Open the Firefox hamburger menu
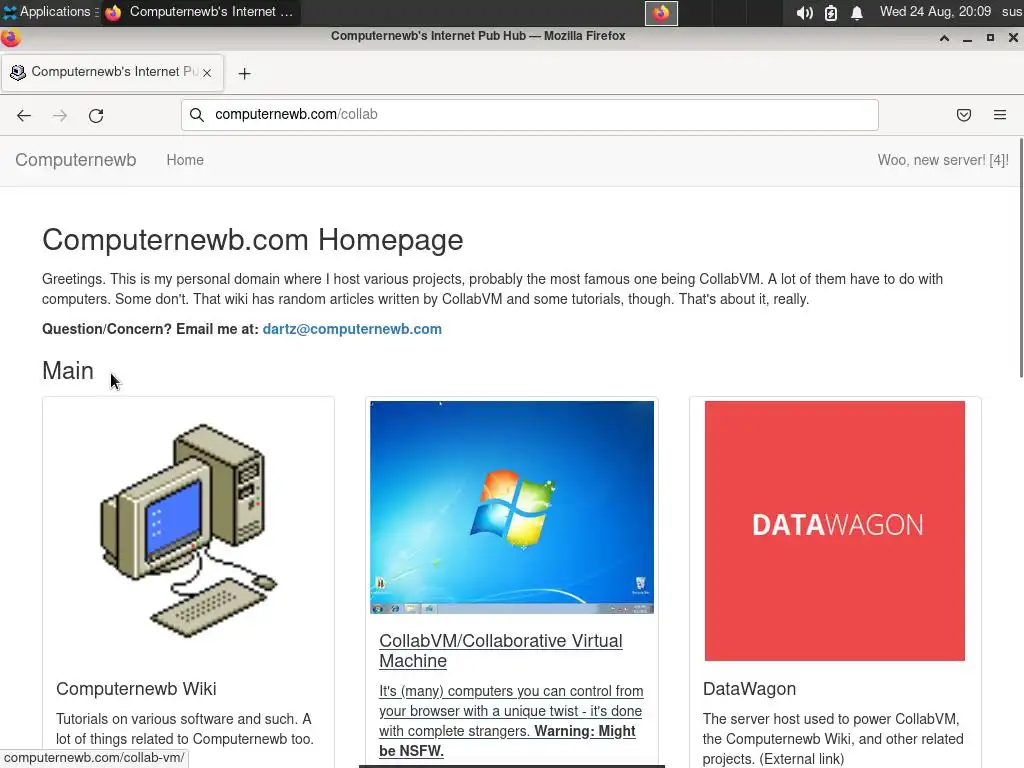1024x768 pixels. [1000, 115]
